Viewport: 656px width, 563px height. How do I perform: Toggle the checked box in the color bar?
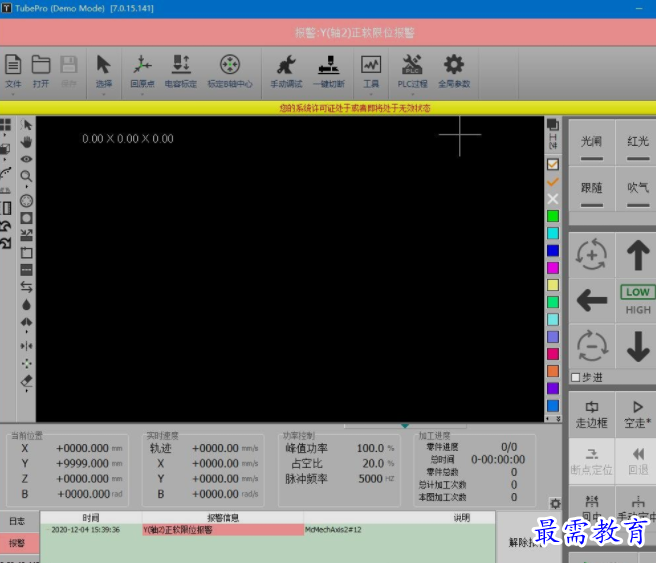pos(553,164)
